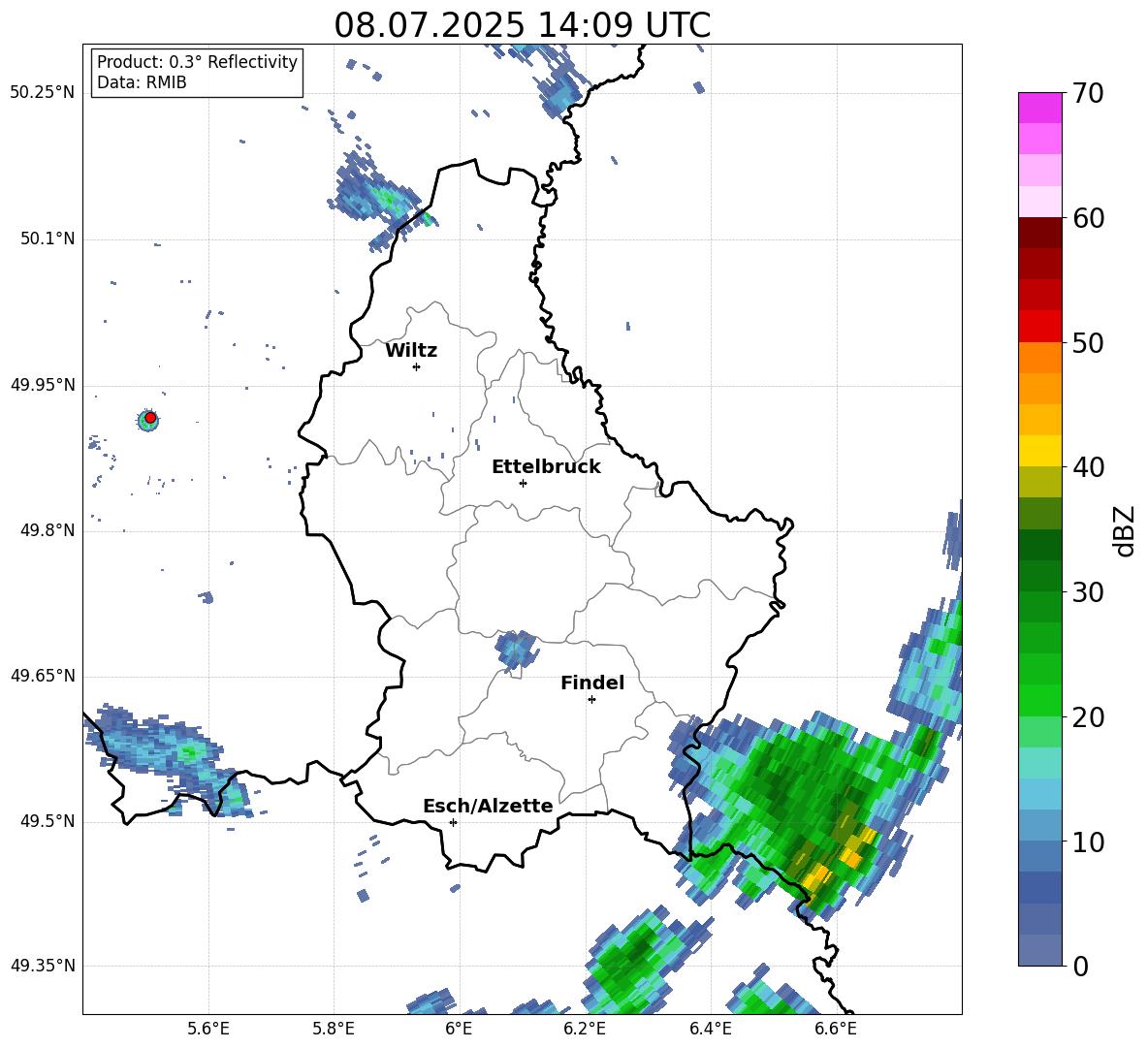Click the bright red colorbar segment above 50

(1039, 327)
